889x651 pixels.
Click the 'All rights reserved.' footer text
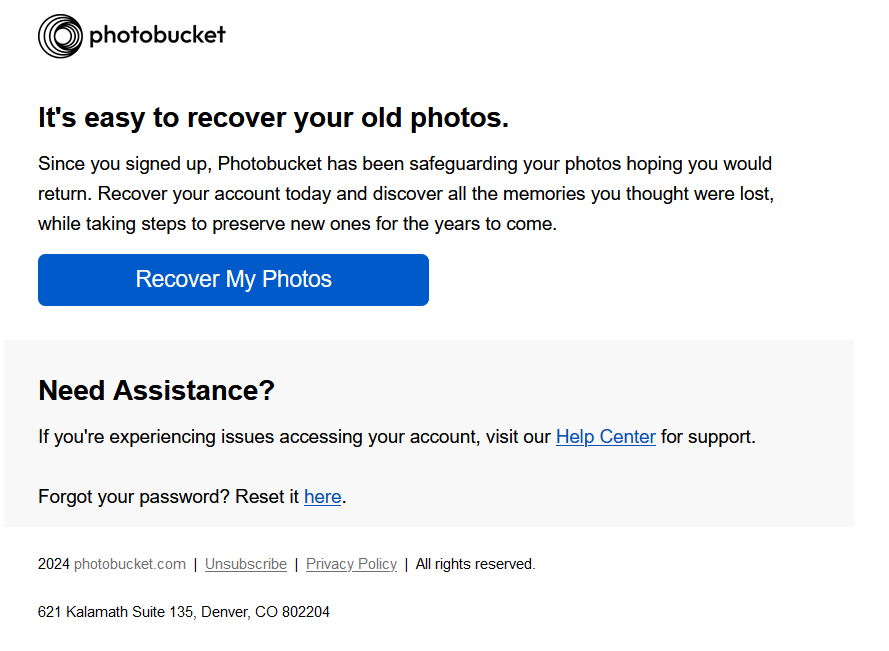(x=475, y=564)
